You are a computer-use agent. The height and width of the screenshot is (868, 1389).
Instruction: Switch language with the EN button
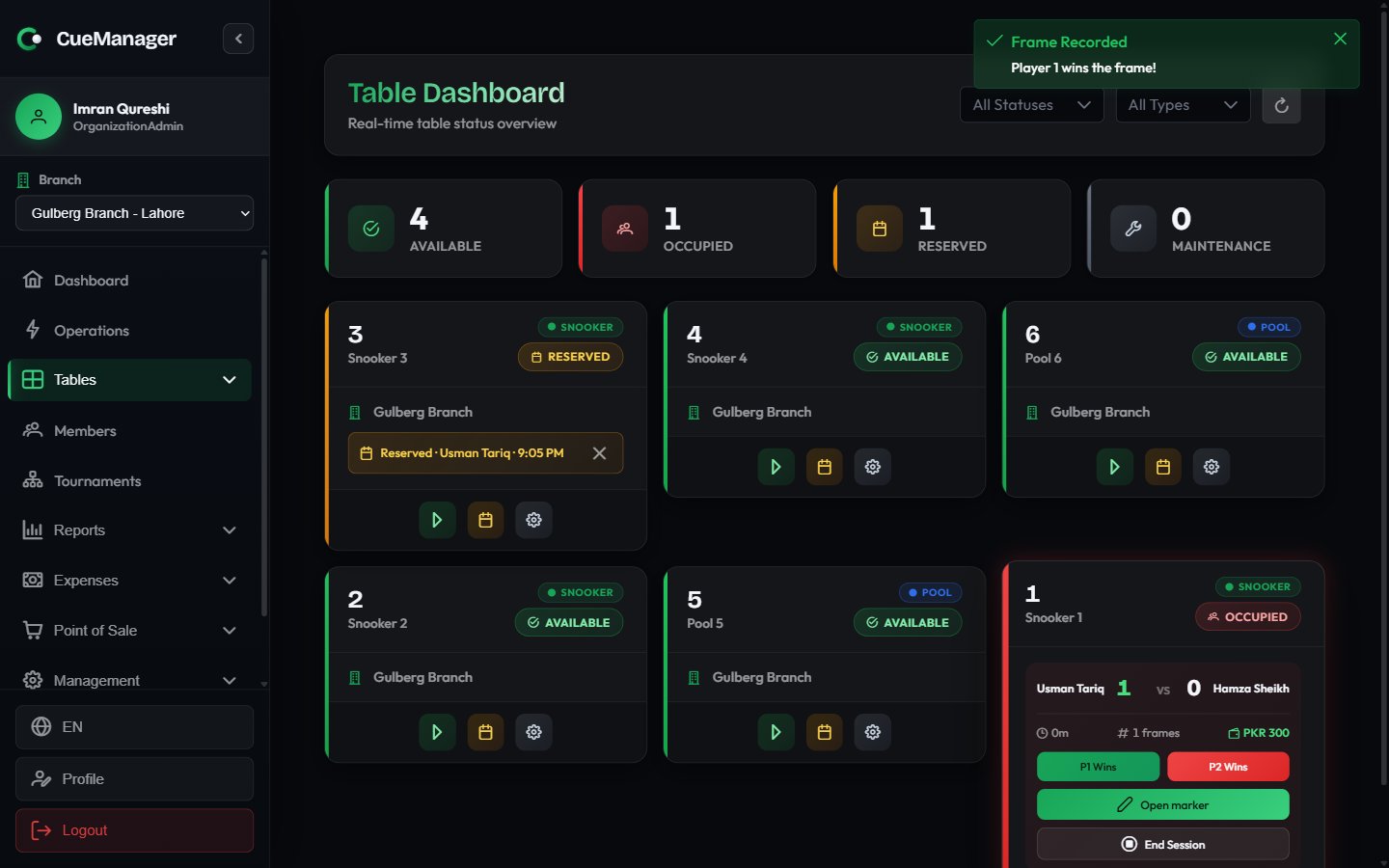(x=134, y=727)
